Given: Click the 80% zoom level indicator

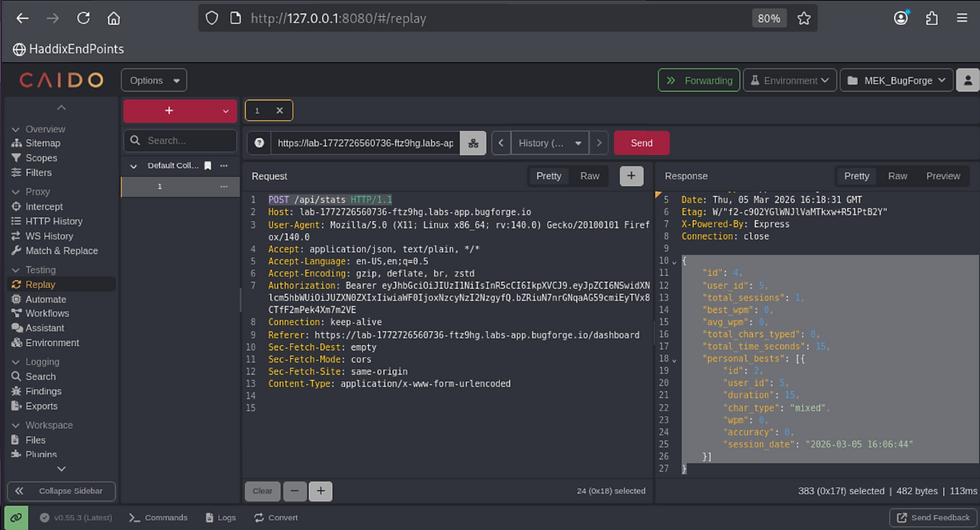Looking at the screenshot, I should 768,18.
